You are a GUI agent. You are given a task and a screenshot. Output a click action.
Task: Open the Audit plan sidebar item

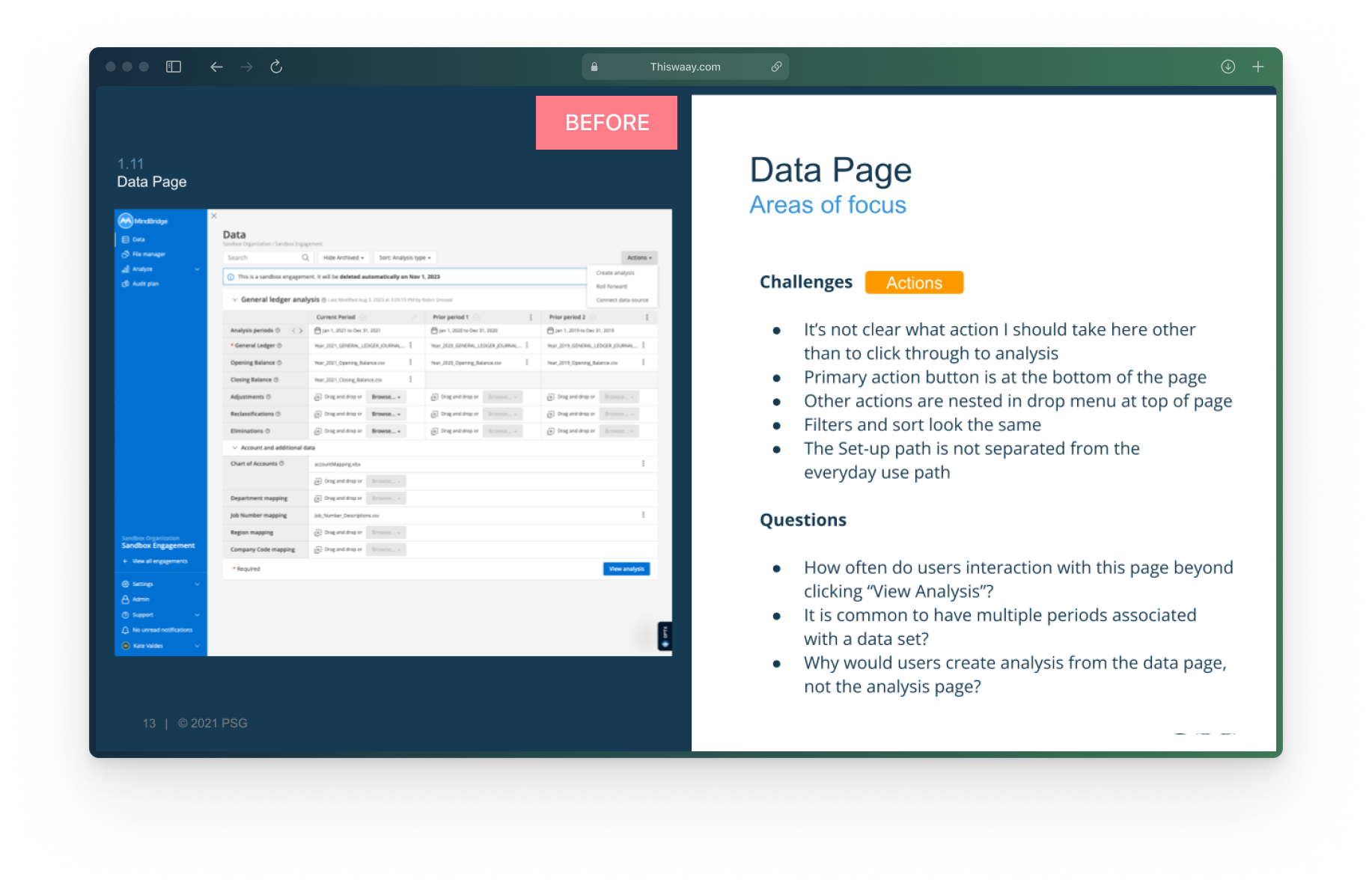pos(144,284)
